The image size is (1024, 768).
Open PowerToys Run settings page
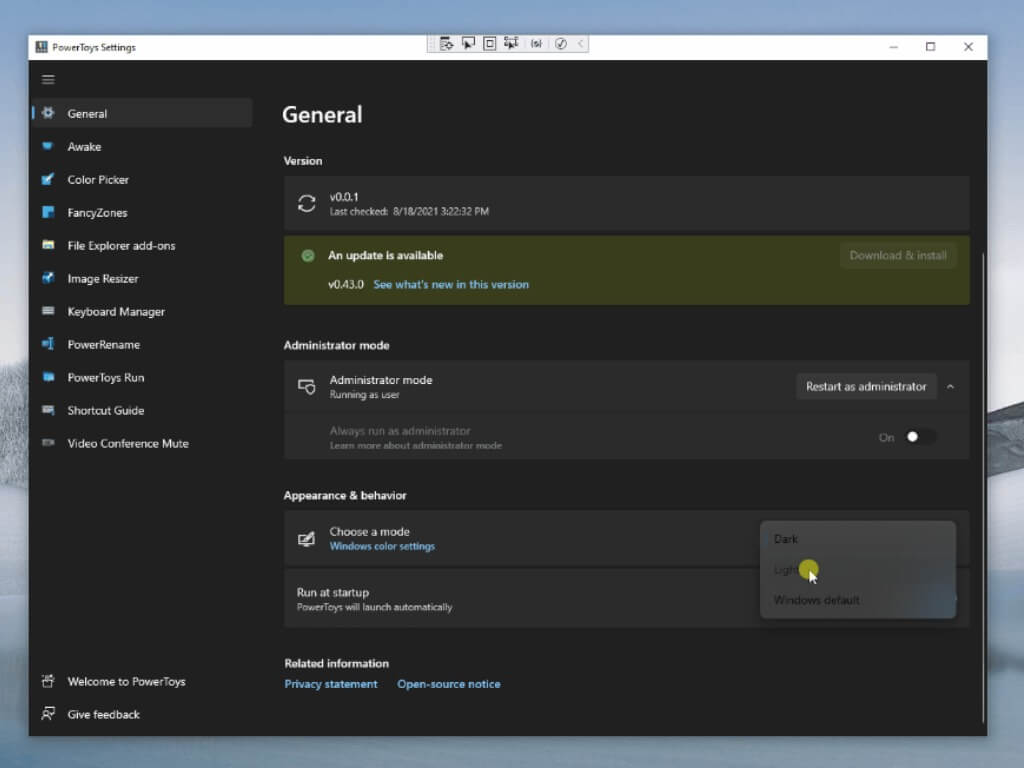tap(105, 378)
